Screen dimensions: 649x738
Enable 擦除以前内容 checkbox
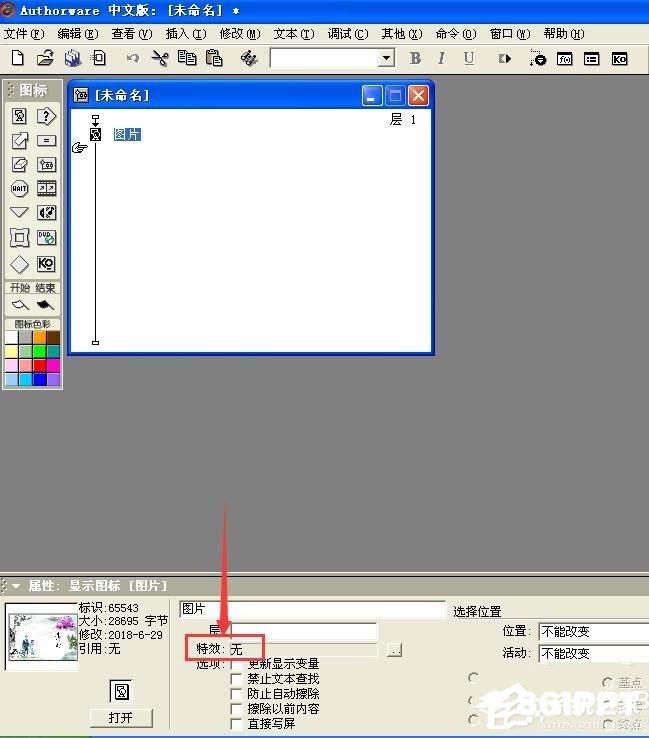pos(236,709)
